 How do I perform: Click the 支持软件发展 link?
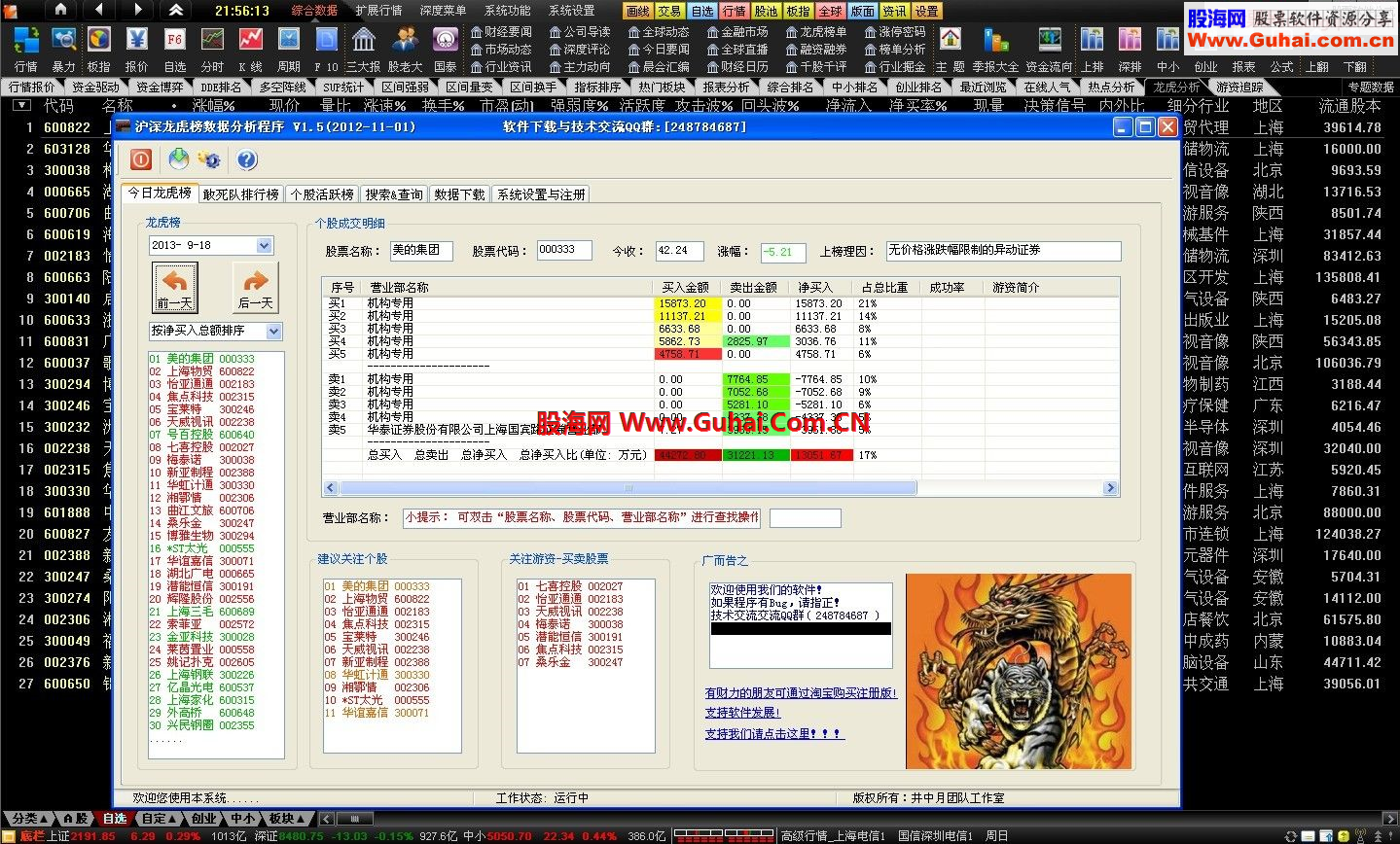[x=742, y=713]
